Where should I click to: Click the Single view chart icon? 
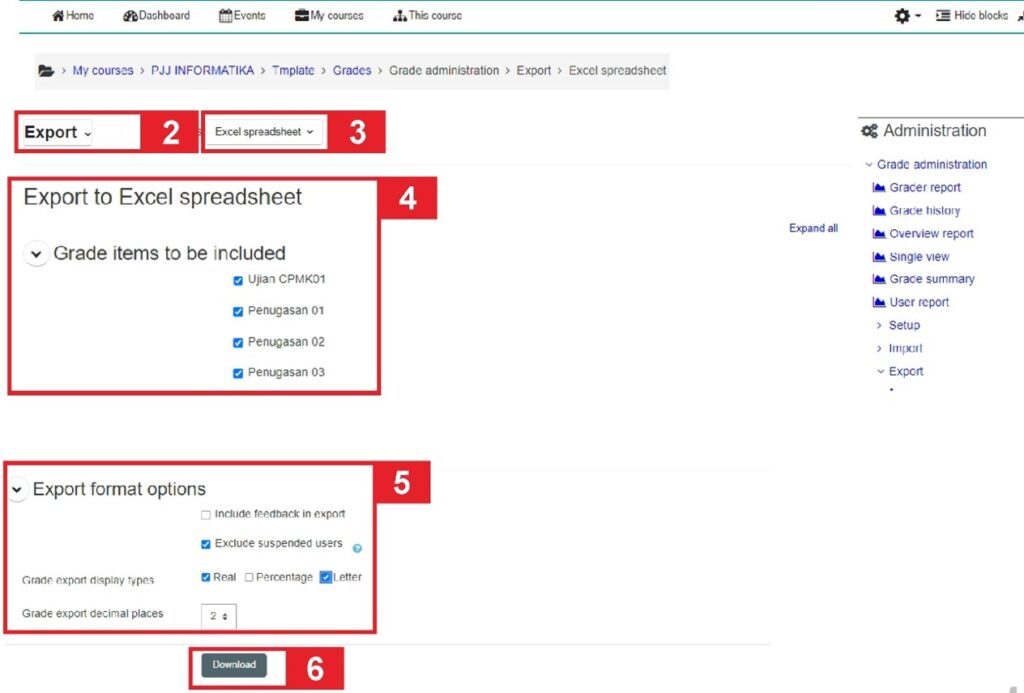coord(880,257)
